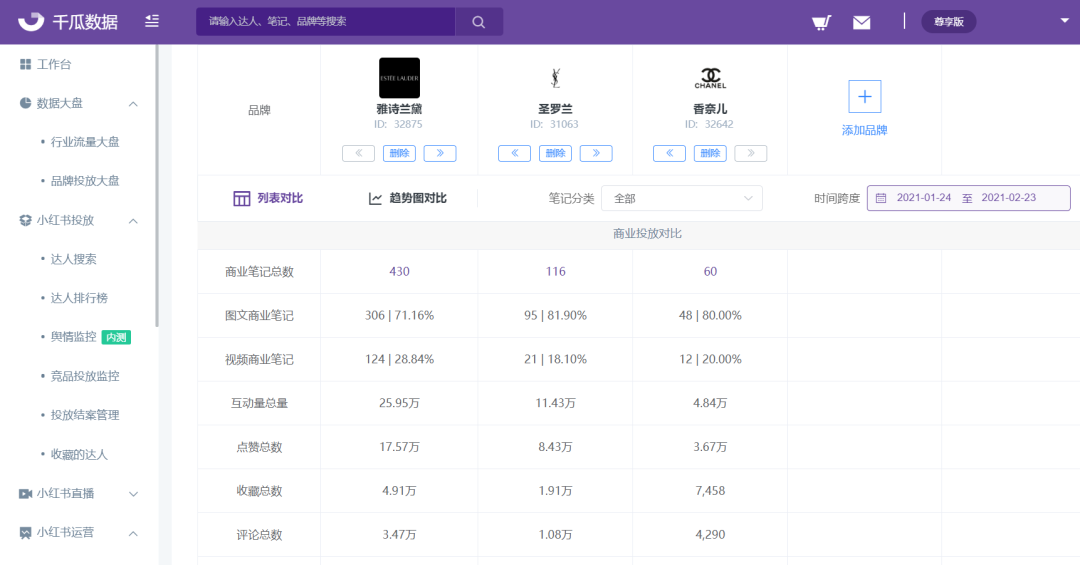The height and width of the screenshot is (565, 1080).
Task: Open 达人搜索
Action: (x=73, y=259)
